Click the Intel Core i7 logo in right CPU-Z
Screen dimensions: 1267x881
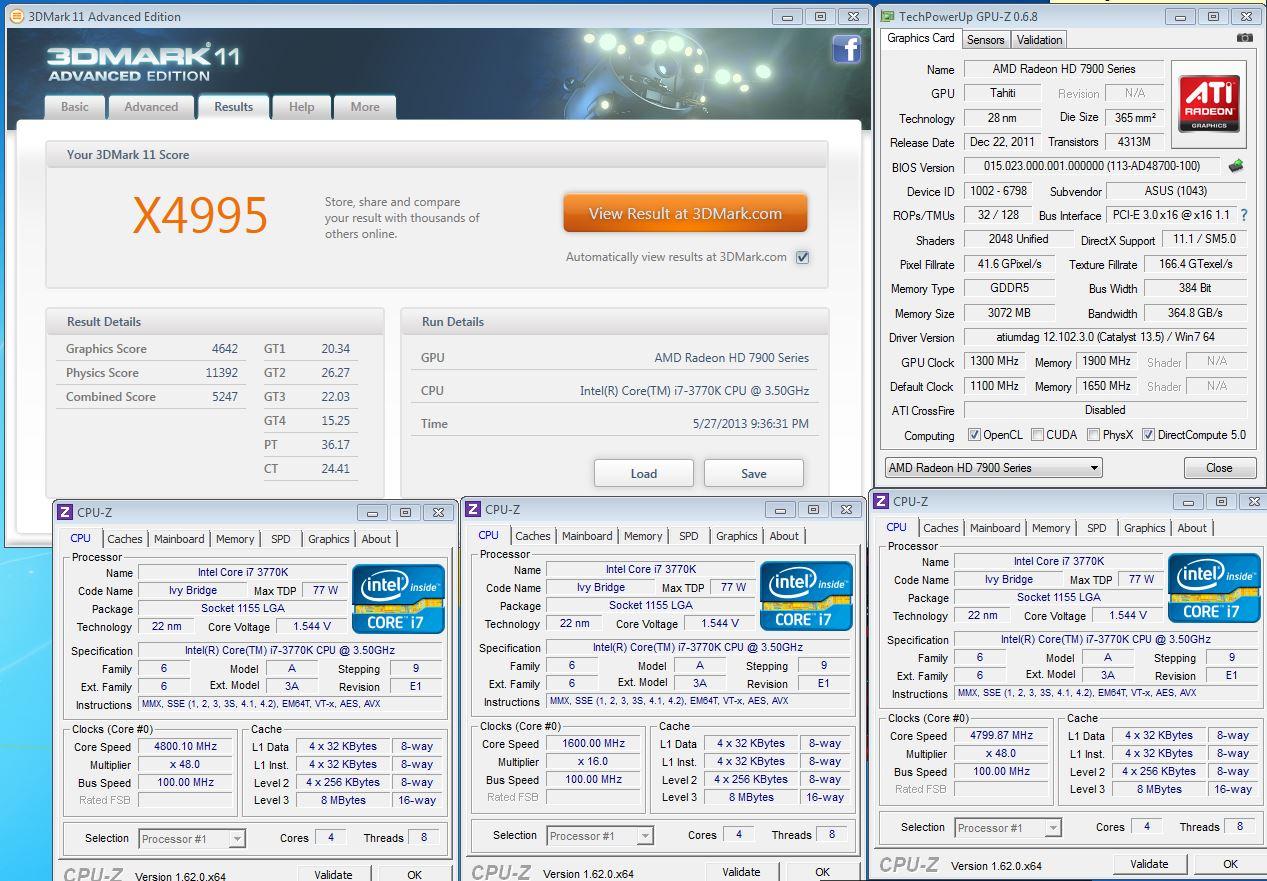point(1214,588)
